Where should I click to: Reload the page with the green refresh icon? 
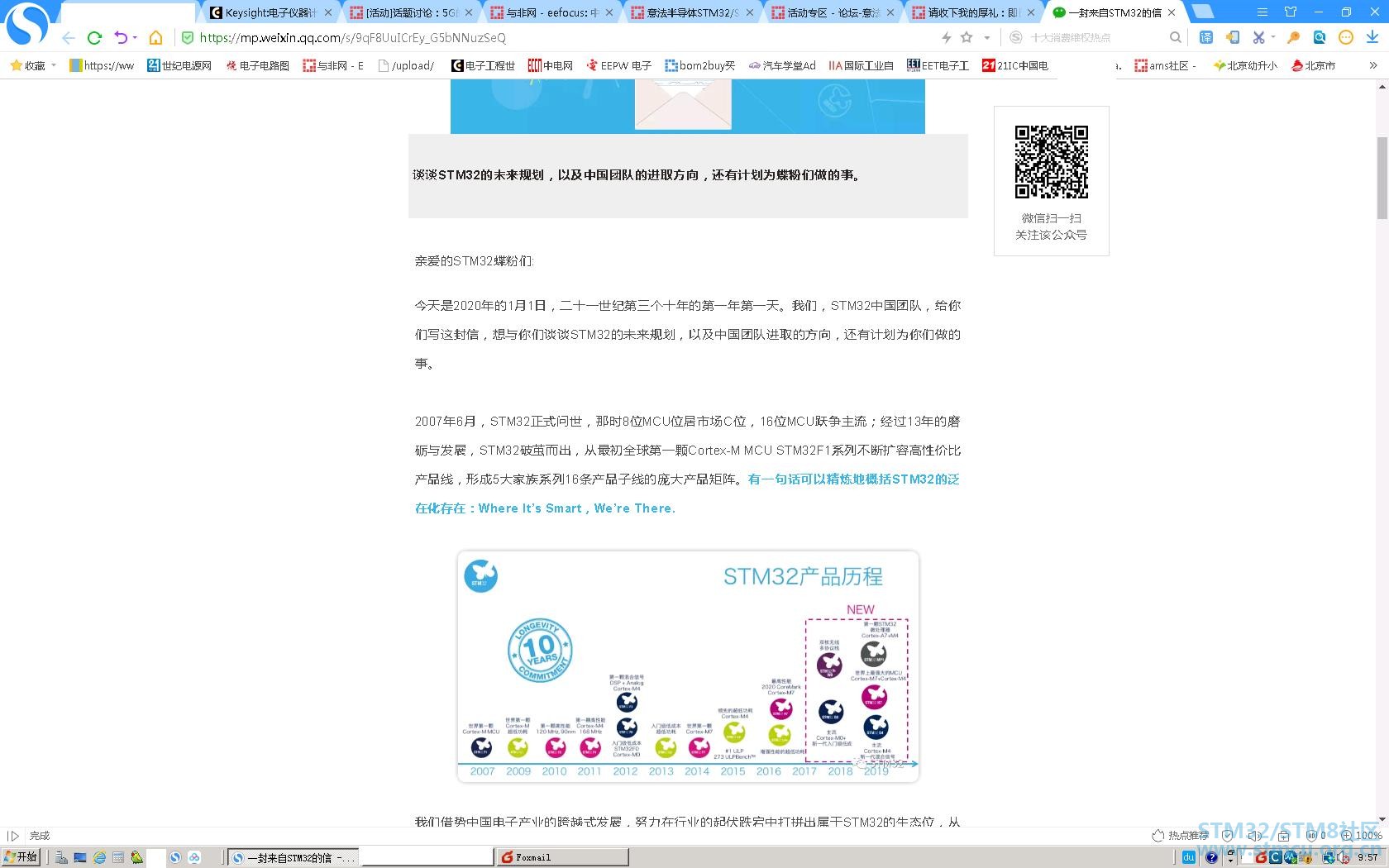coord(94,38)
